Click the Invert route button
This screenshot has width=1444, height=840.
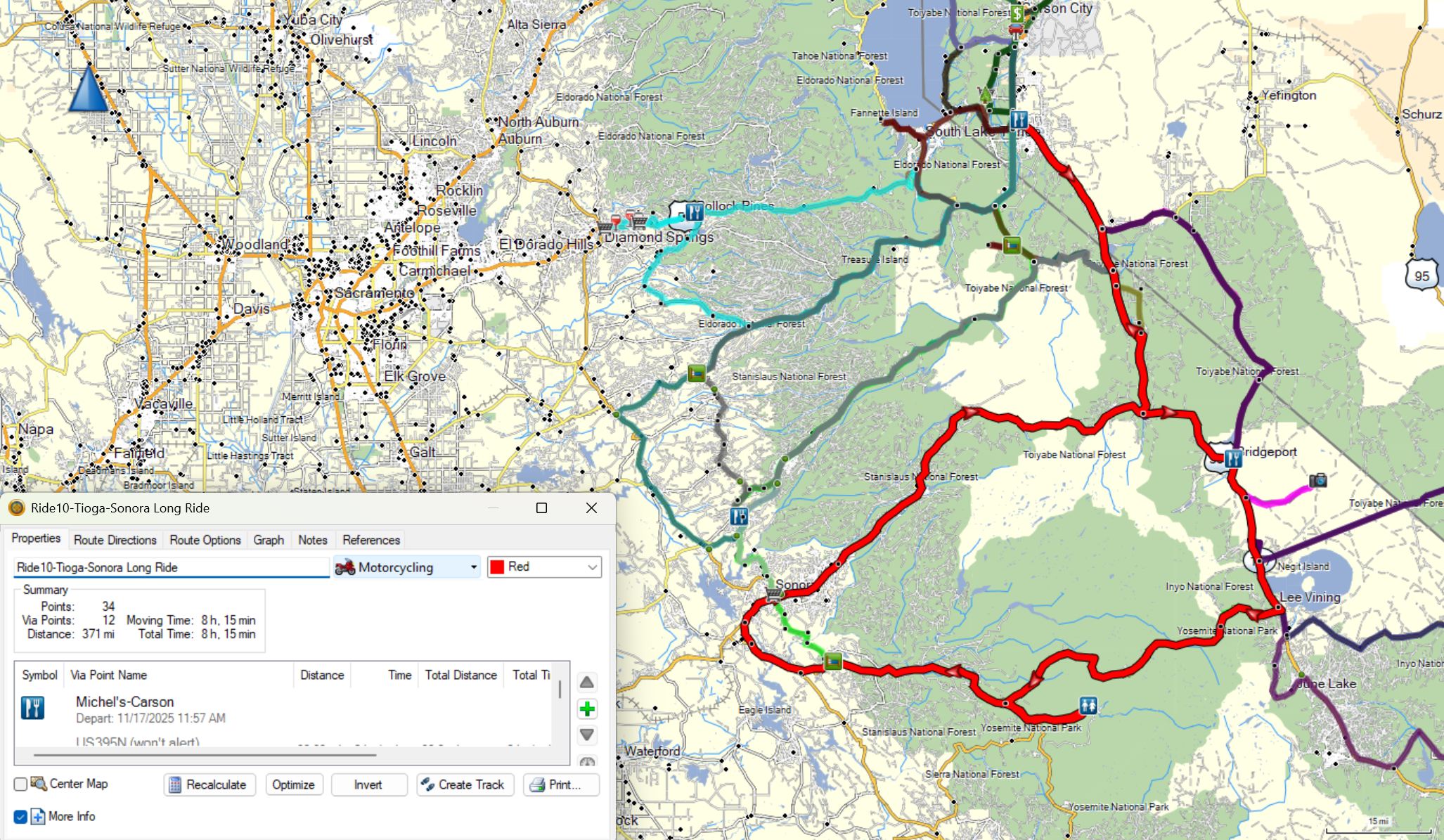(x=368, y=784)
